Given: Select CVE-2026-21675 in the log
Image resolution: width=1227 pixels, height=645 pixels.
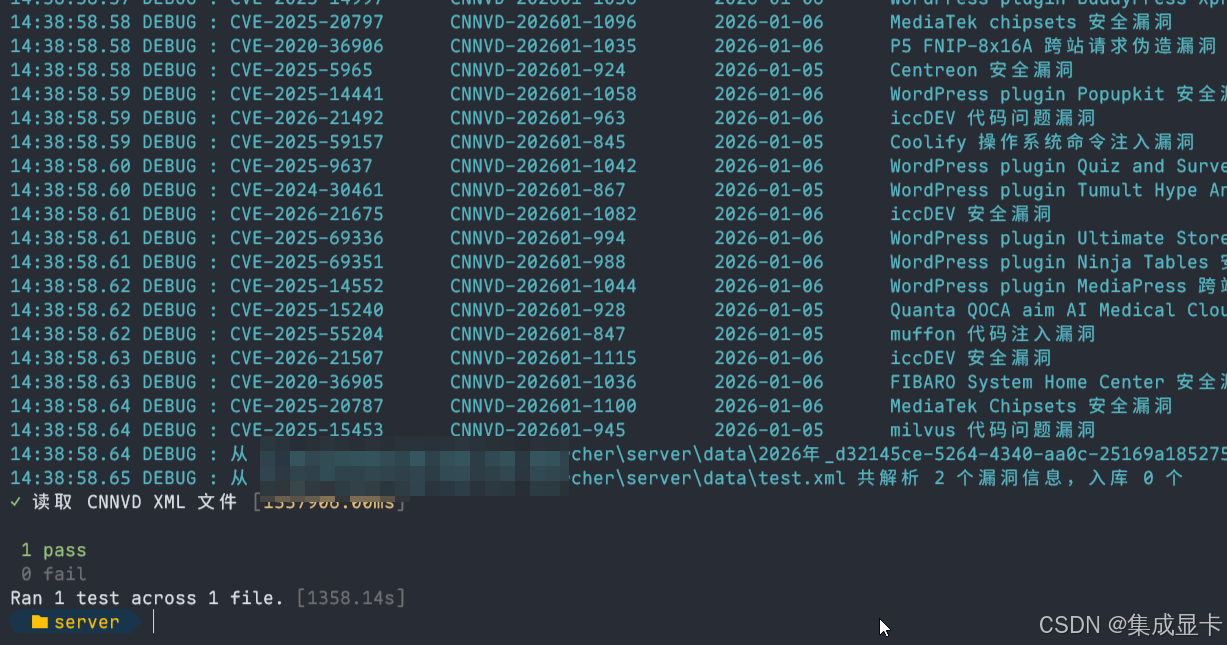Looking at the screenshot, I should click(x=306, y=214).
